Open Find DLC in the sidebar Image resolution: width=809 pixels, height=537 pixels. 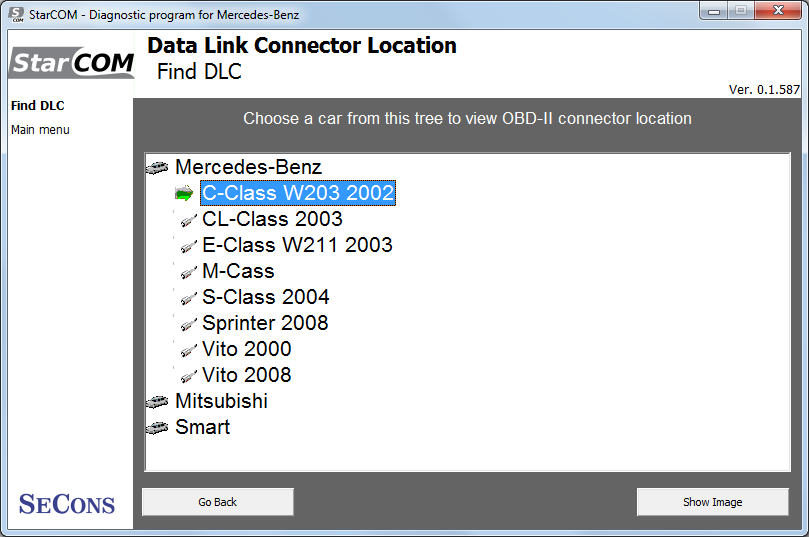38,106
